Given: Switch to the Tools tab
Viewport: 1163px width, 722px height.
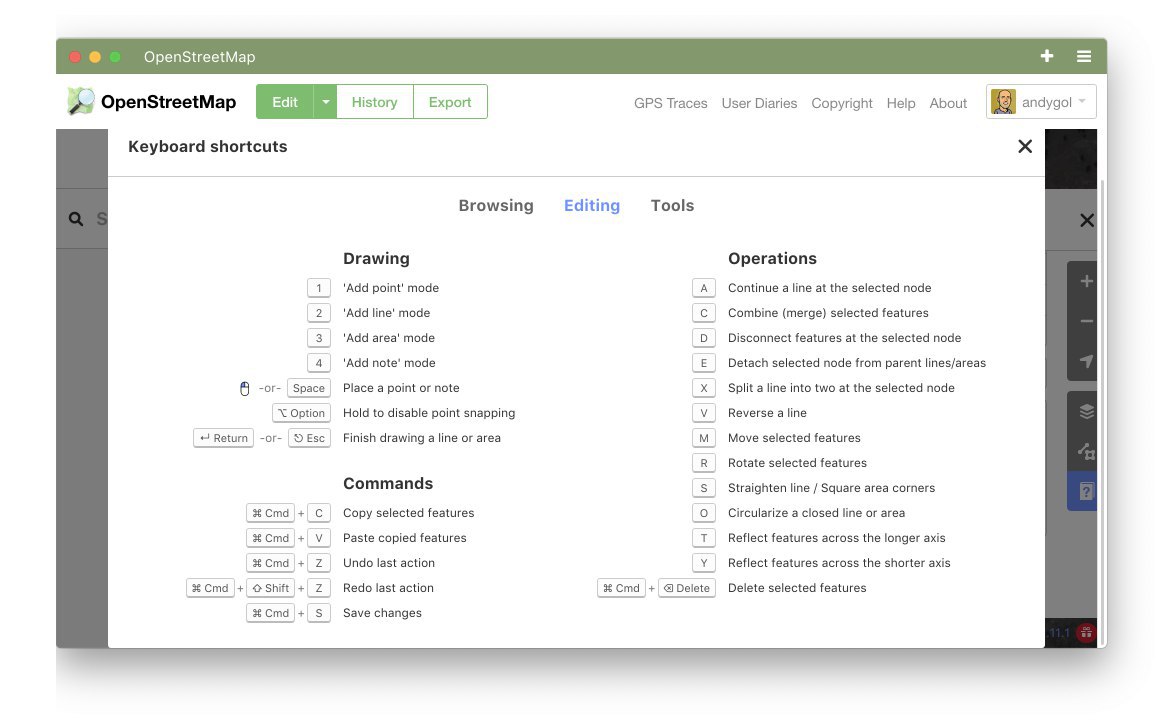Looking at the screenshot, I should pos(672,206).
